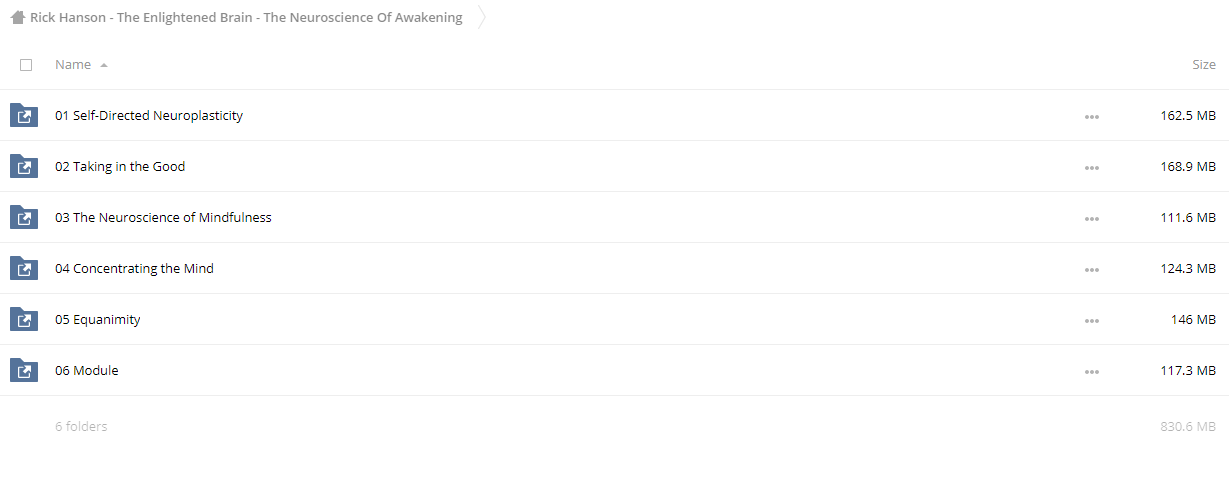Click the 02 Taking in the Good folder icon
1229x479 pixels.
pyautogui.click(x=24, y=166)
